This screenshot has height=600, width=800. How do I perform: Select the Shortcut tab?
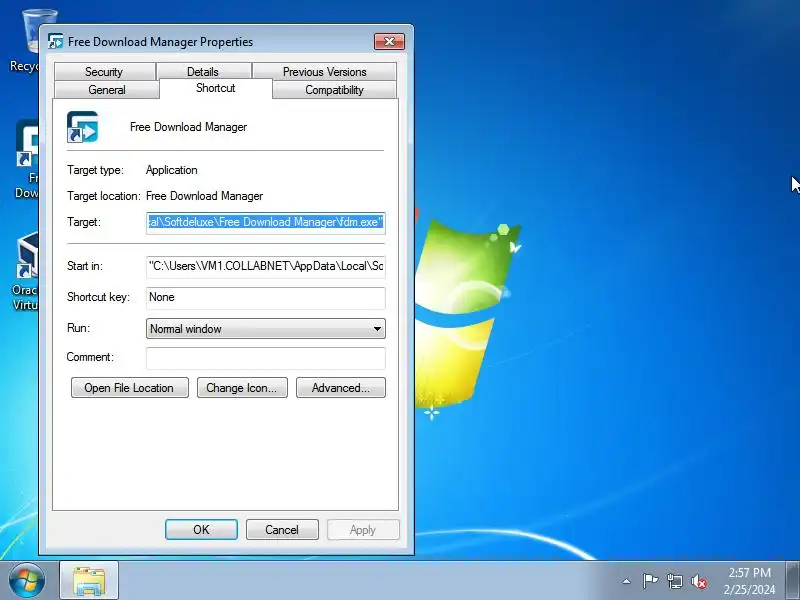[216, 88]
